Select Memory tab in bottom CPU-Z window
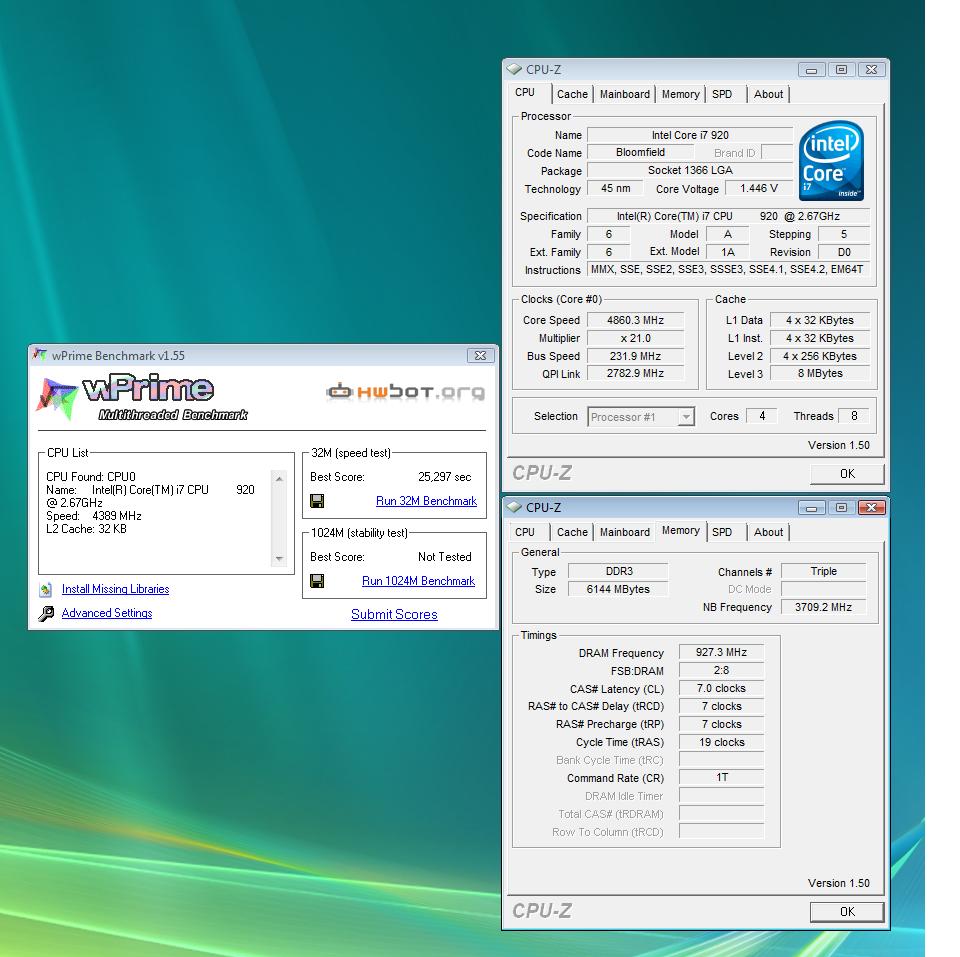Screen dimensions: 960x957 tap(680, 530)
